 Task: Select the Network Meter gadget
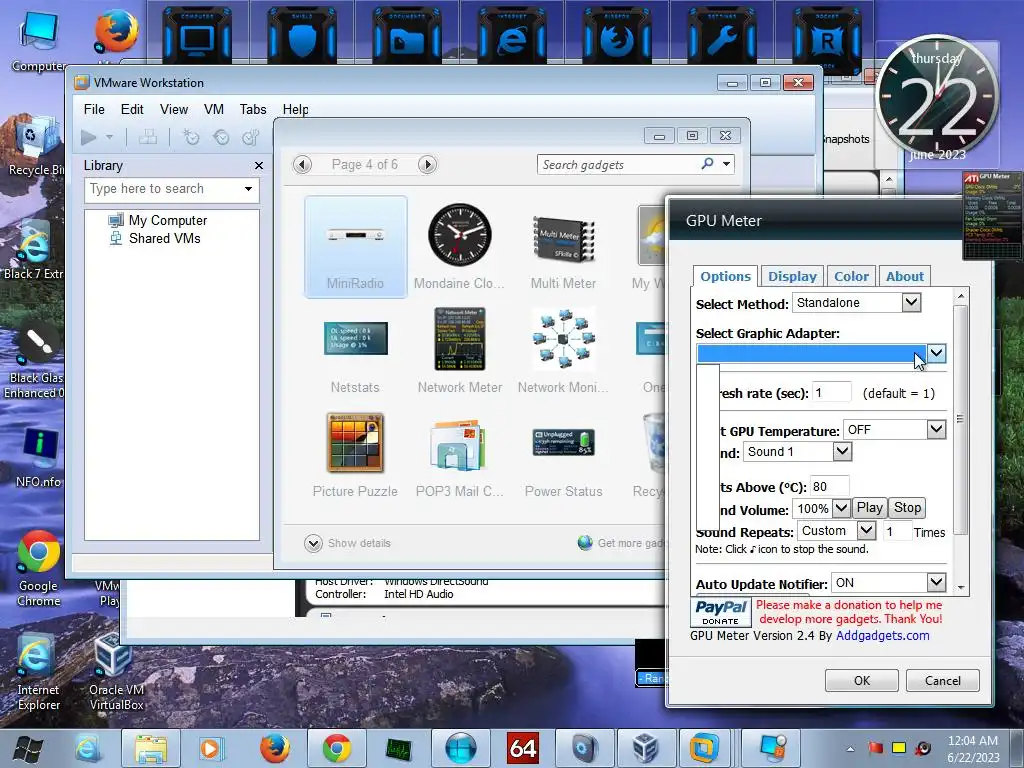(x=460, y=351)
